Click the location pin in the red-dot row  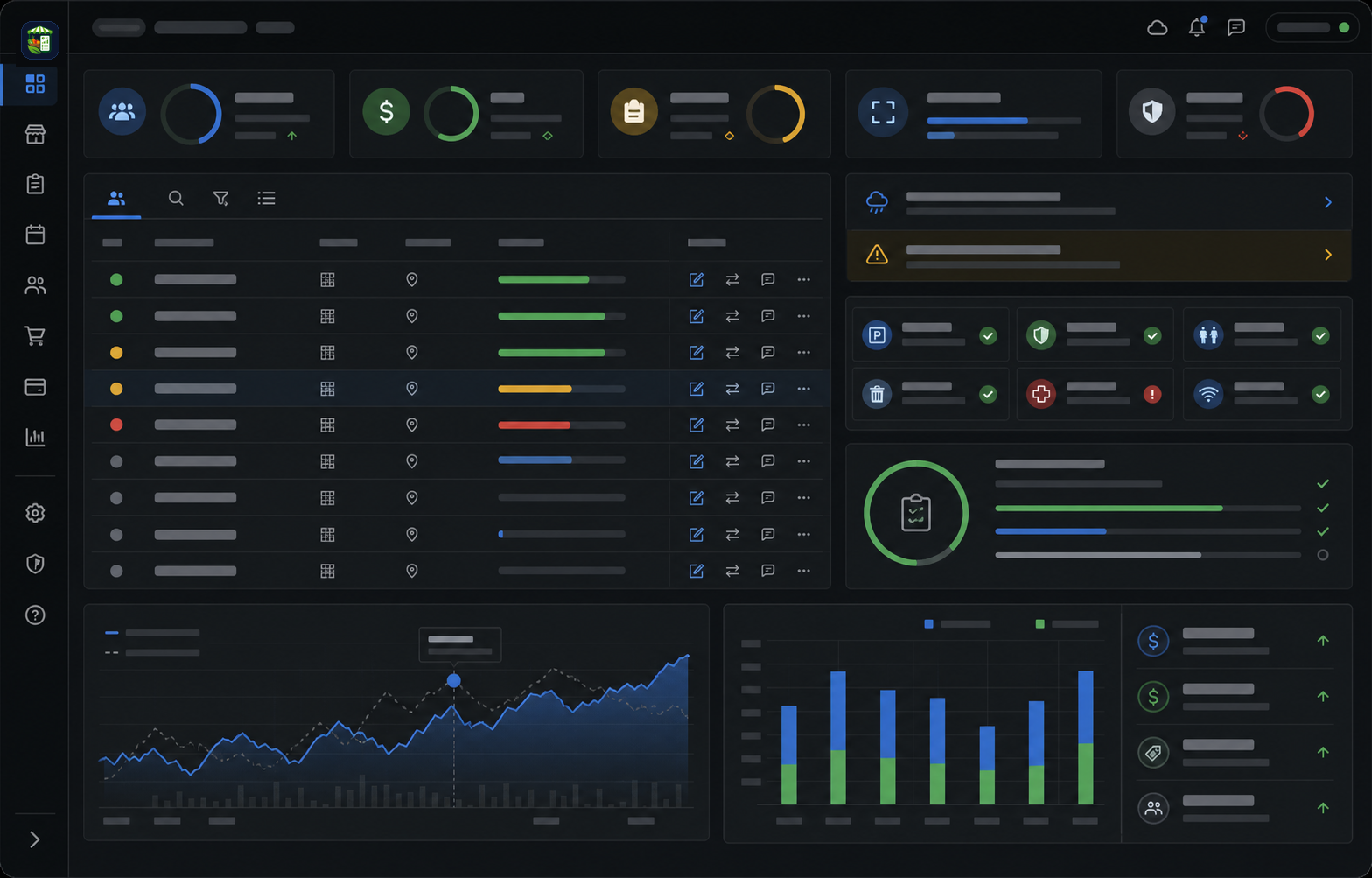(412, 425)
